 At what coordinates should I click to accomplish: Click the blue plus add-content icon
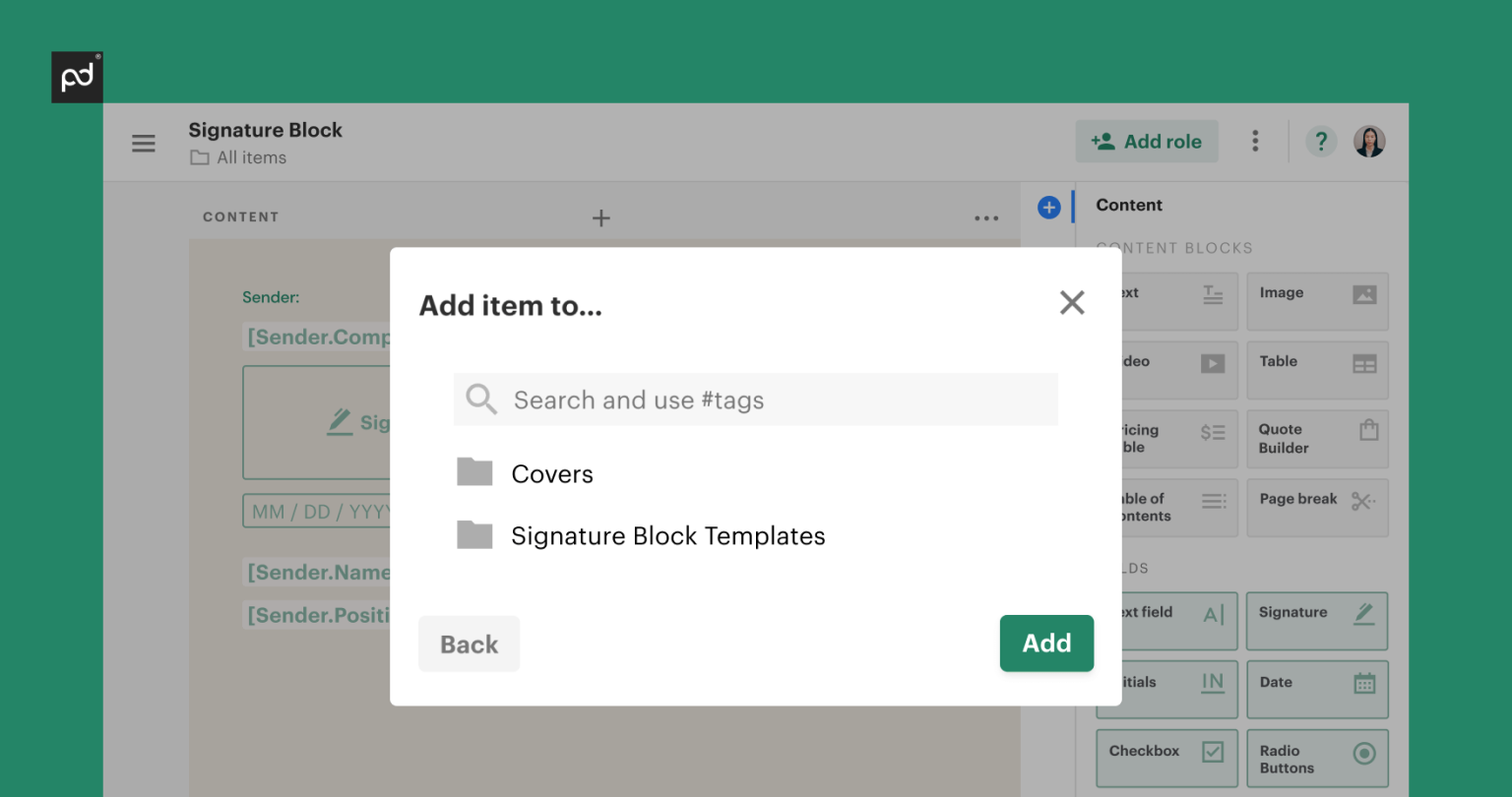[x=1048, y=208]
